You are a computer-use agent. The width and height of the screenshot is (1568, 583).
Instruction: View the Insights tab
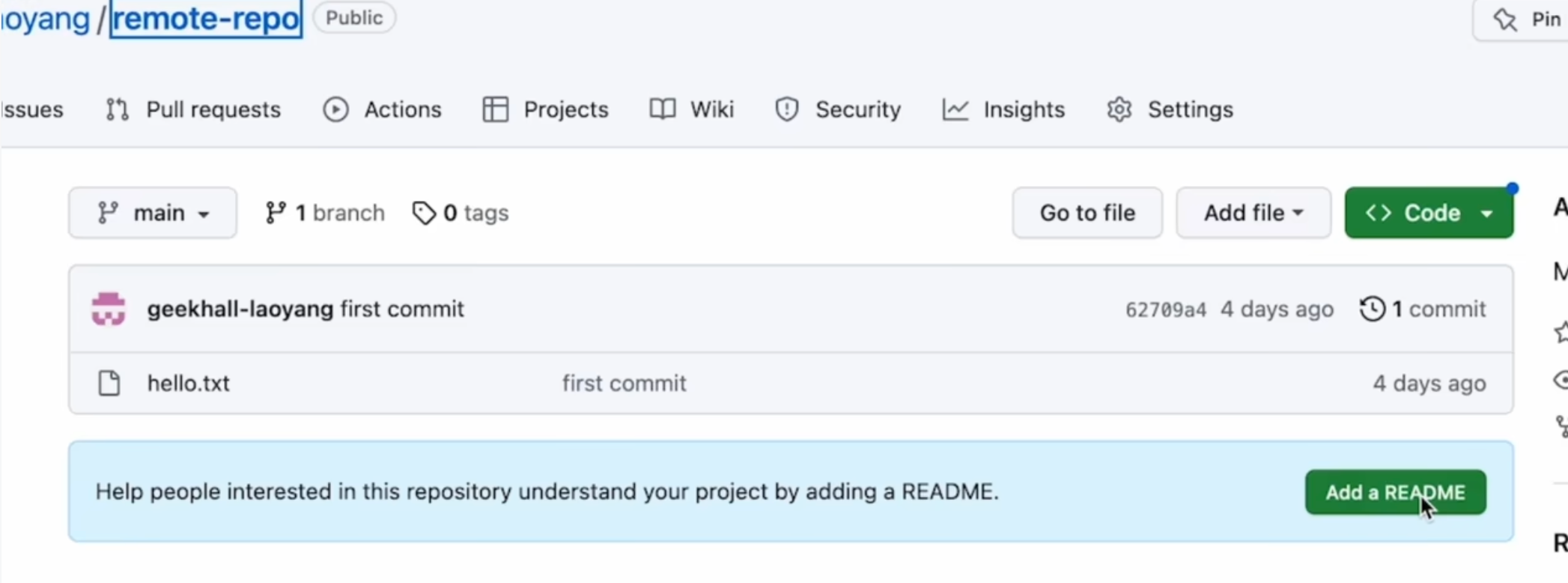point(1003,109)
